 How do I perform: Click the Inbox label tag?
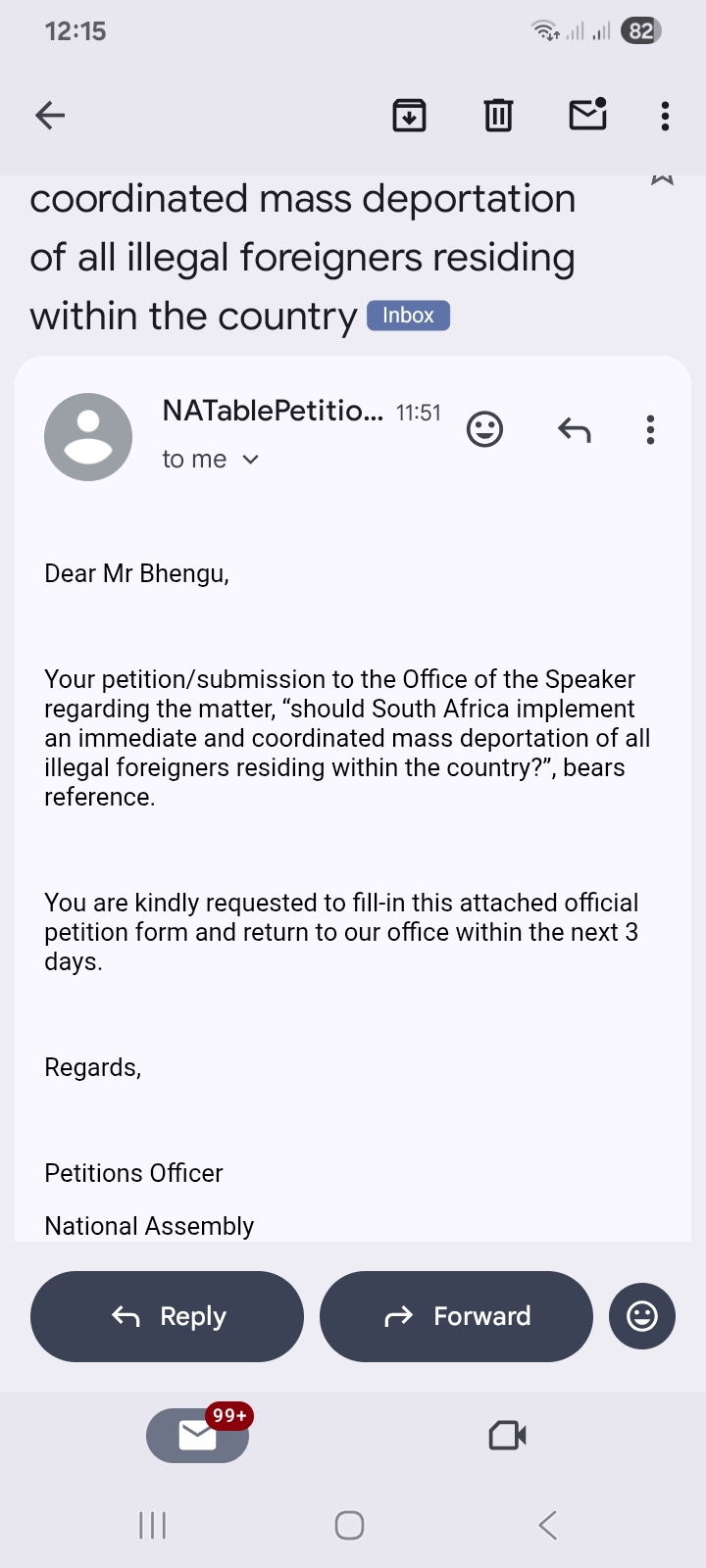click(x=408, y=316)
